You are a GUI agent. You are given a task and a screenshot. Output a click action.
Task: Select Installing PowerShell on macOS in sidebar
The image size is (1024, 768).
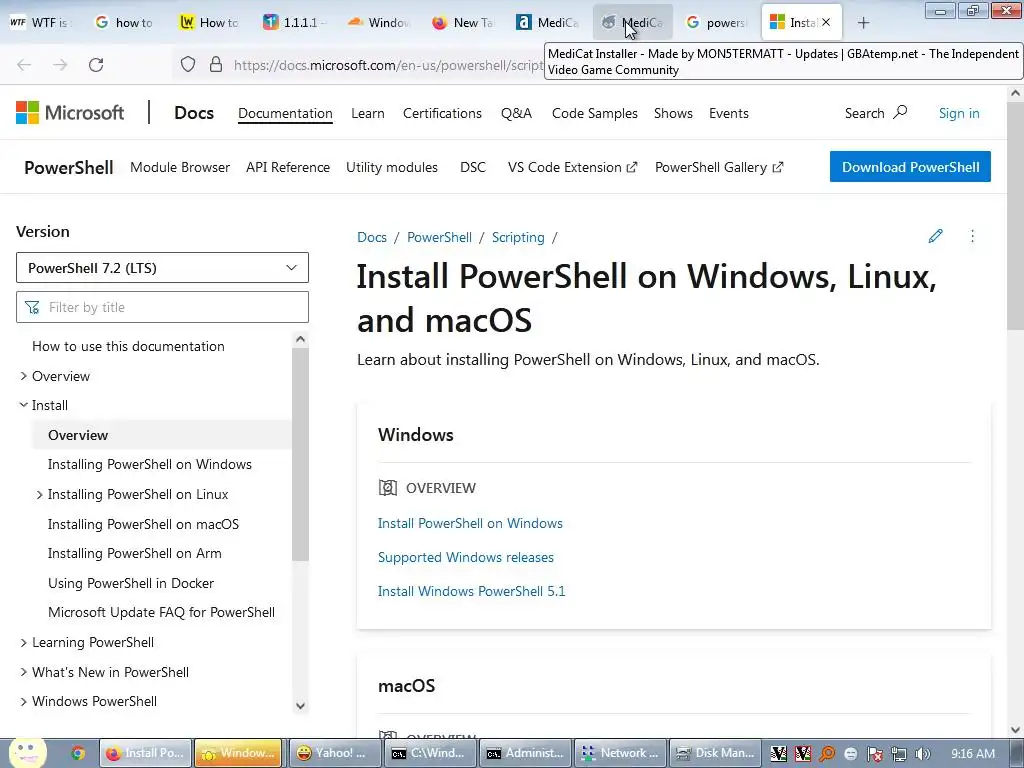(143, 524)
